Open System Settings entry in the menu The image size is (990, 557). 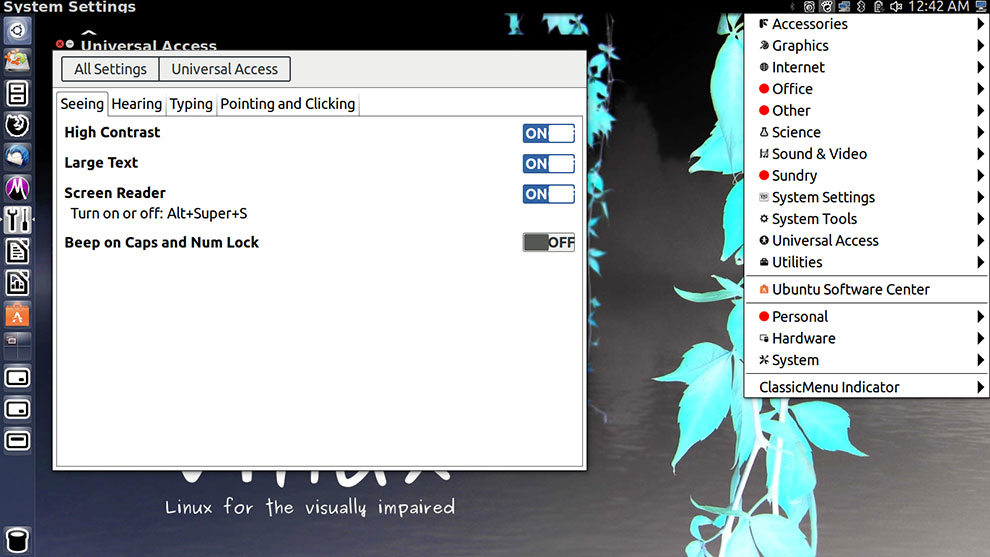[867, 197]
